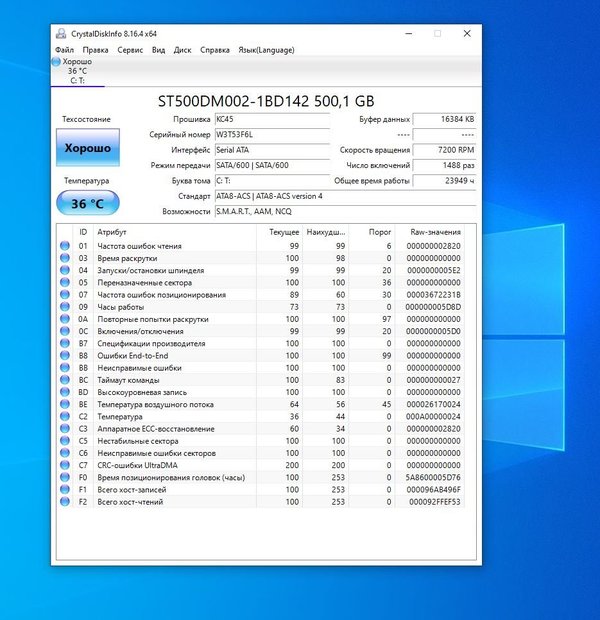Image resolution: width=600 pixels, height=620 pixels.
Task: Click the blue status orb for attribute 01
Action: pyautogui.click(x=65, y=246)
